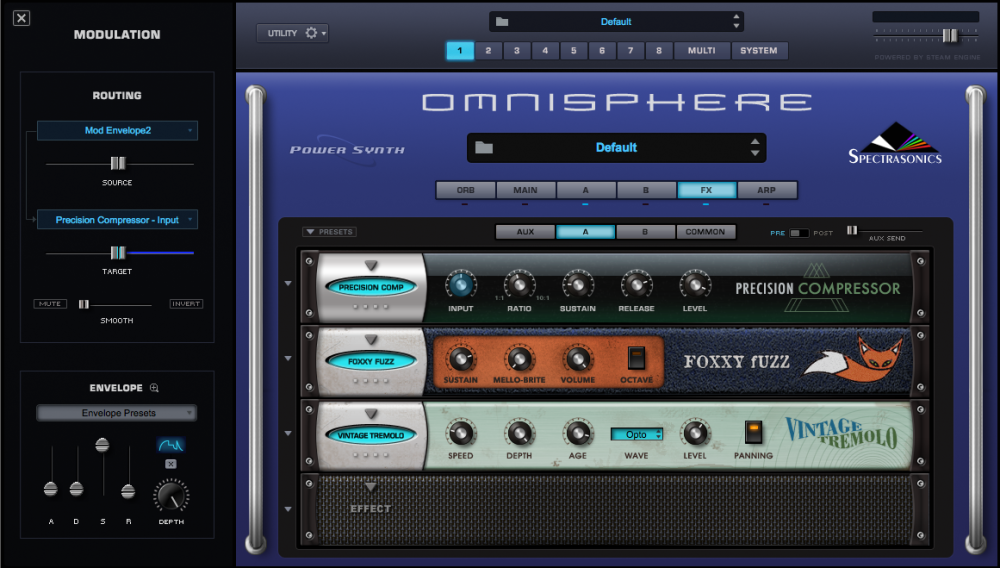Expand arrow left of Precision Comp rack

(288, 284)
